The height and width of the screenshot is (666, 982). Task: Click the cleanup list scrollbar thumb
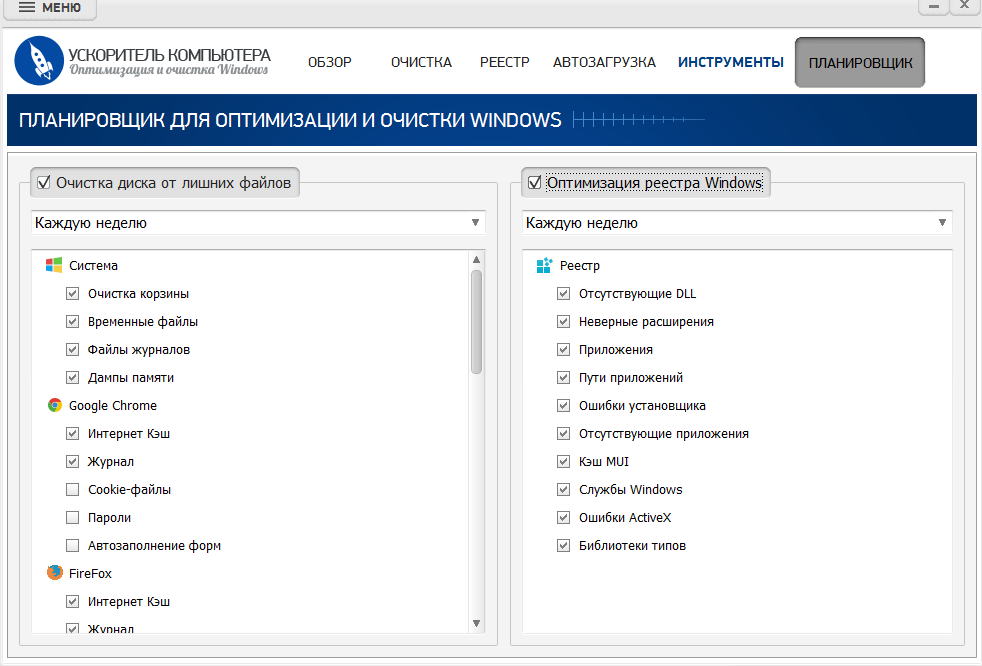pyautogui.click(x=477, y=322)
